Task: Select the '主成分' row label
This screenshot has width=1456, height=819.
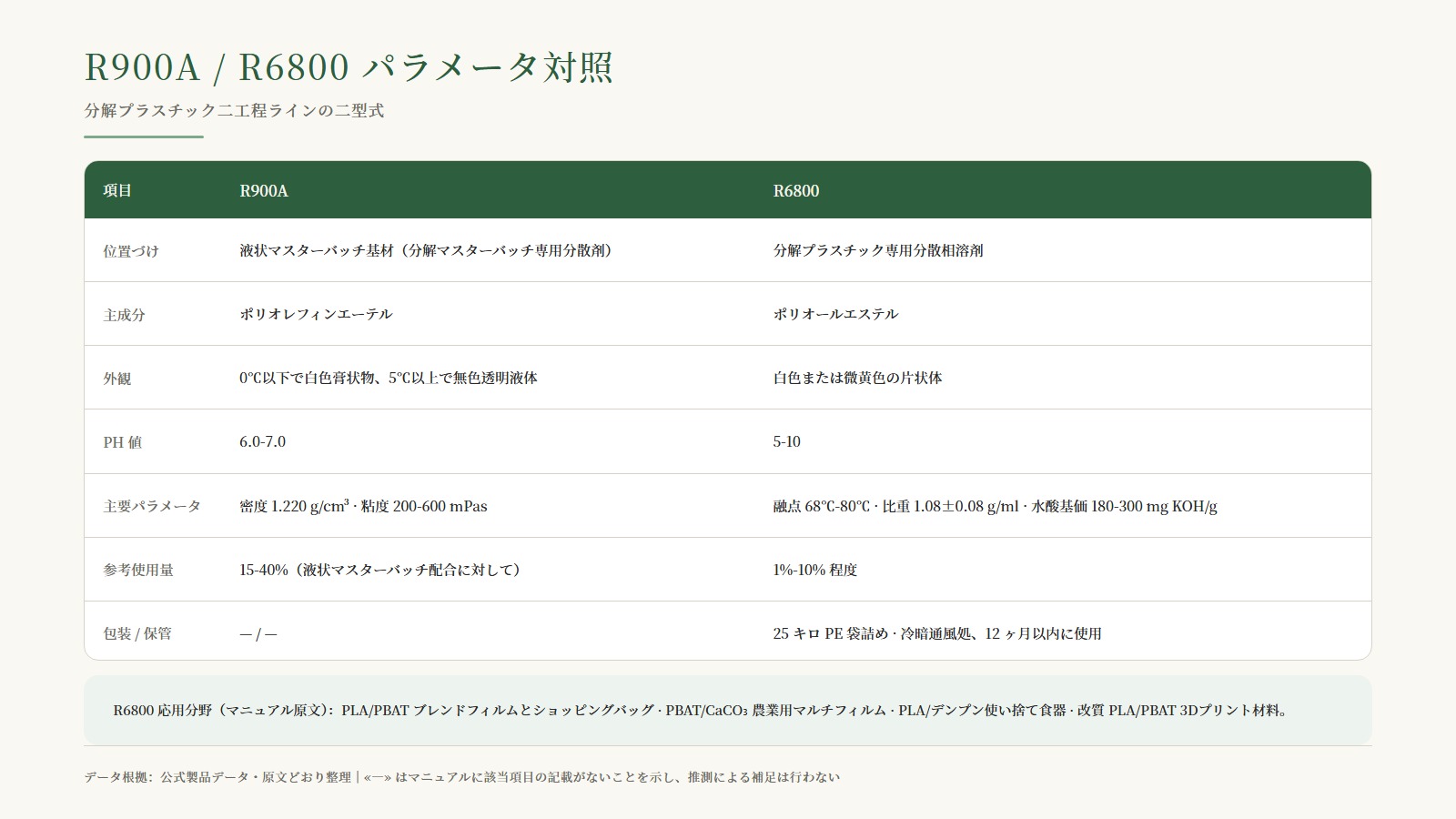Action: pyautogui.click(x=124, y=315)
